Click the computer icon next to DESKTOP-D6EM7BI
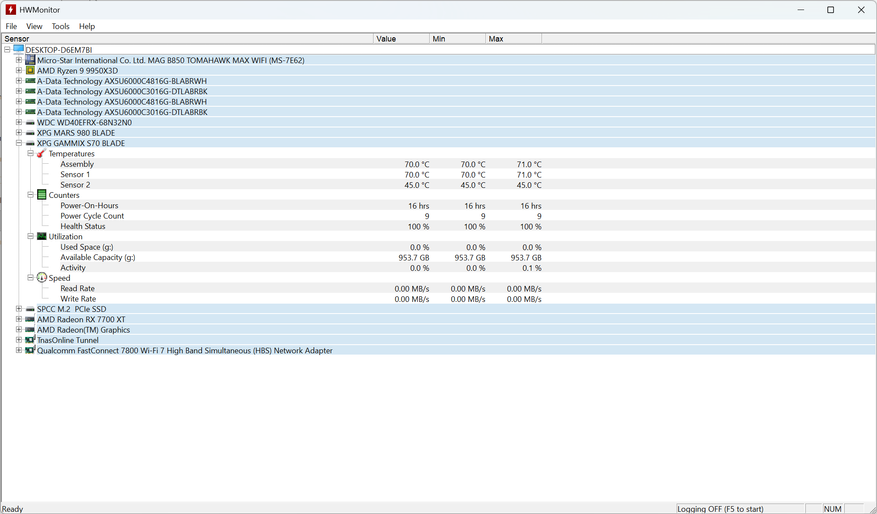 coord(18,49)
